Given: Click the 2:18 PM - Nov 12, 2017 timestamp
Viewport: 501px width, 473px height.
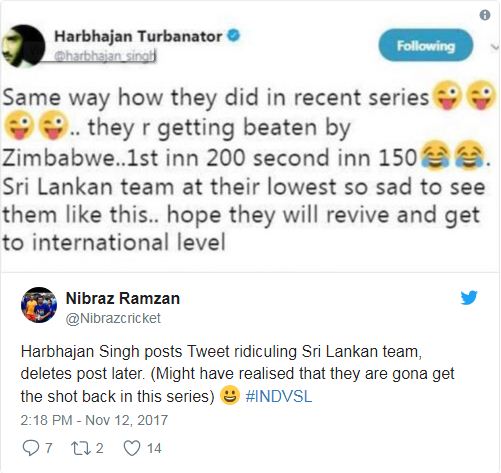Looking at the screenshot, I should 94,420.
